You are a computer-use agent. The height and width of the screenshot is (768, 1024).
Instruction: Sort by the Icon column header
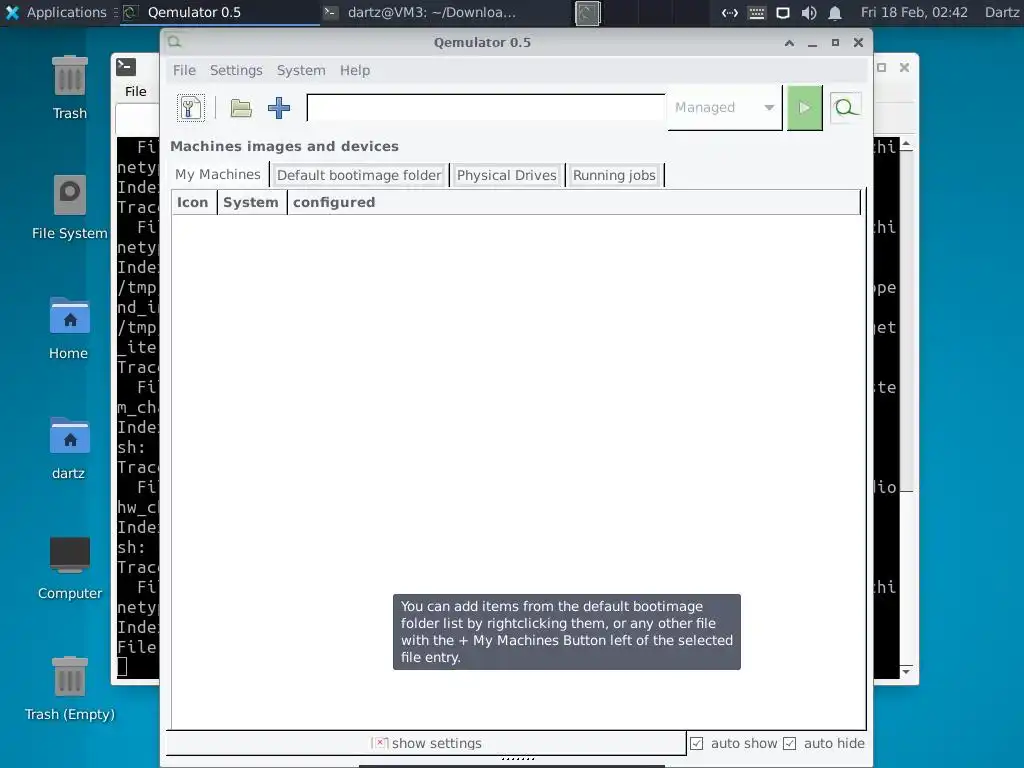[193, 202]
